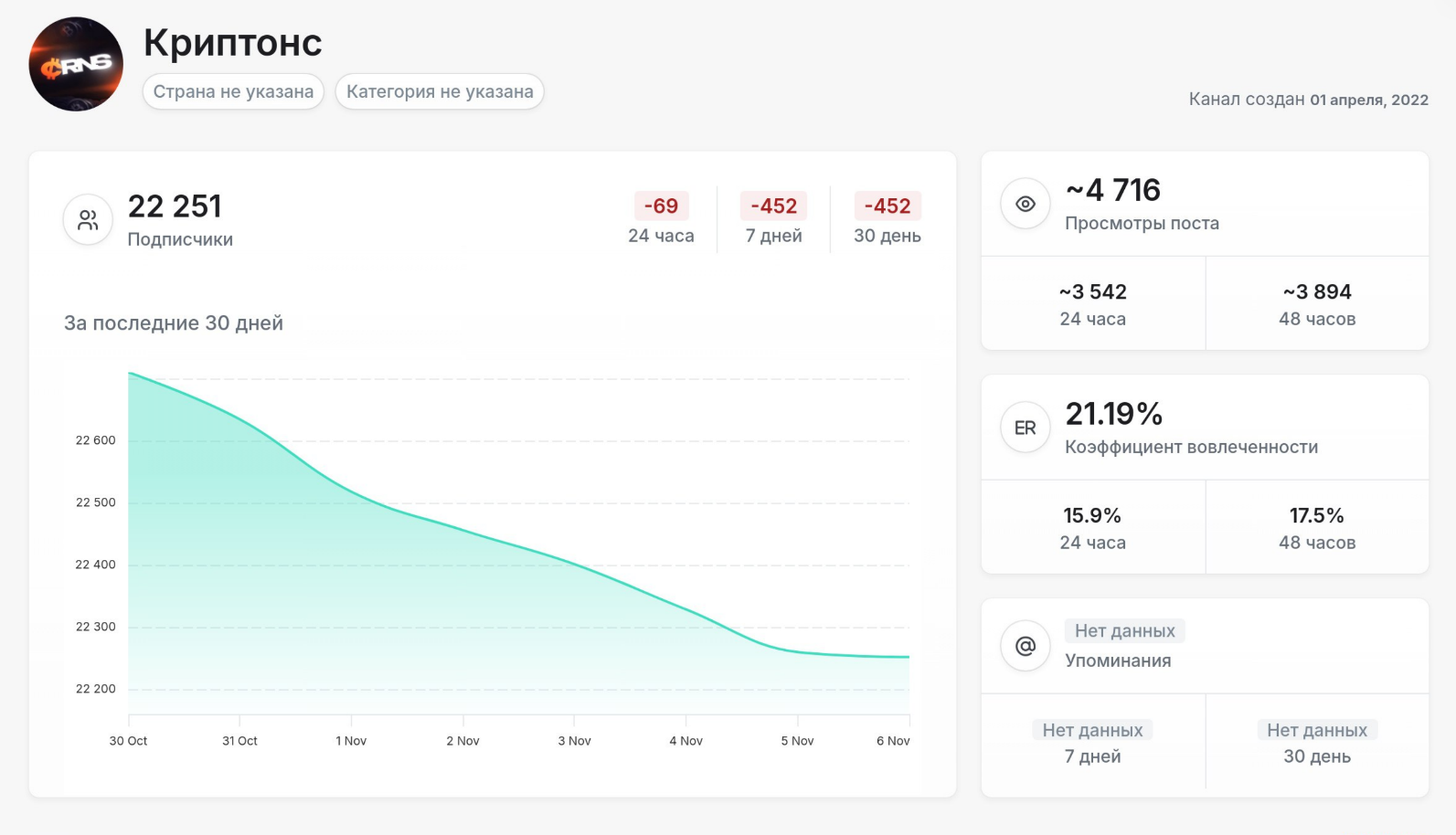Click the mentions 'Нет данных' 7 дней cell
The width and height of the screenshot is (1456, 835).
pos(1092,742)
